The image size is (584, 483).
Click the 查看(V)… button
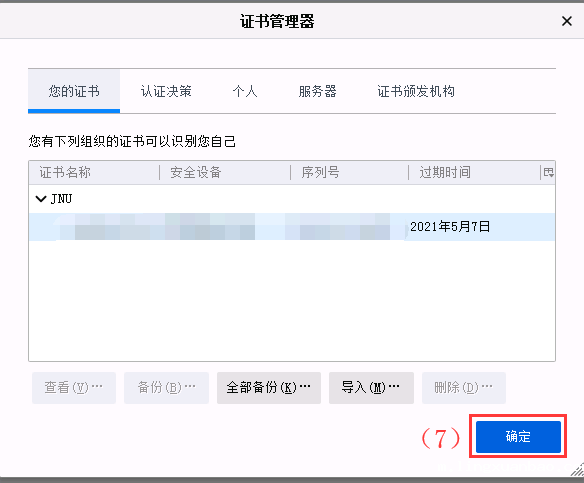tap(74, 388)
